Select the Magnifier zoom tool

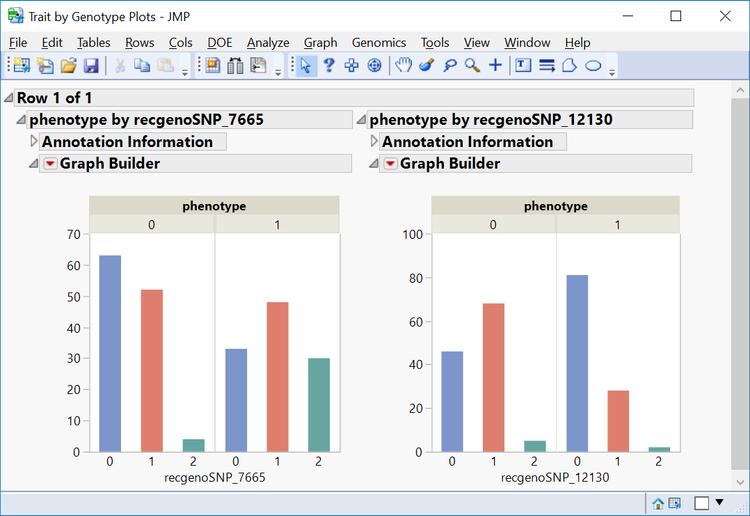click(473, 65)
